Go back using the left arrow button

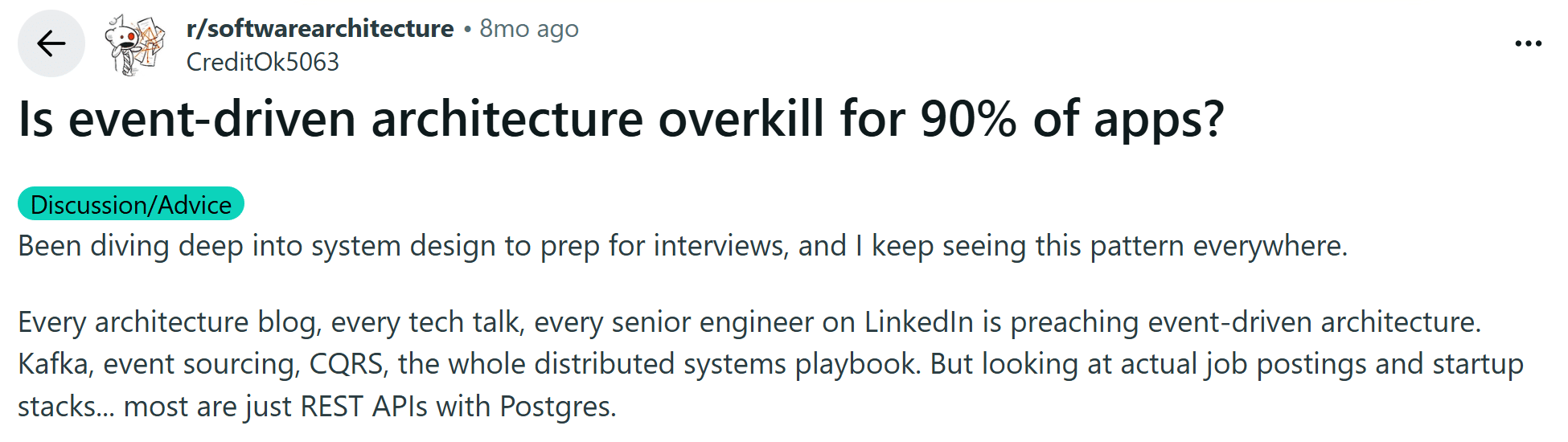point(51,43)
